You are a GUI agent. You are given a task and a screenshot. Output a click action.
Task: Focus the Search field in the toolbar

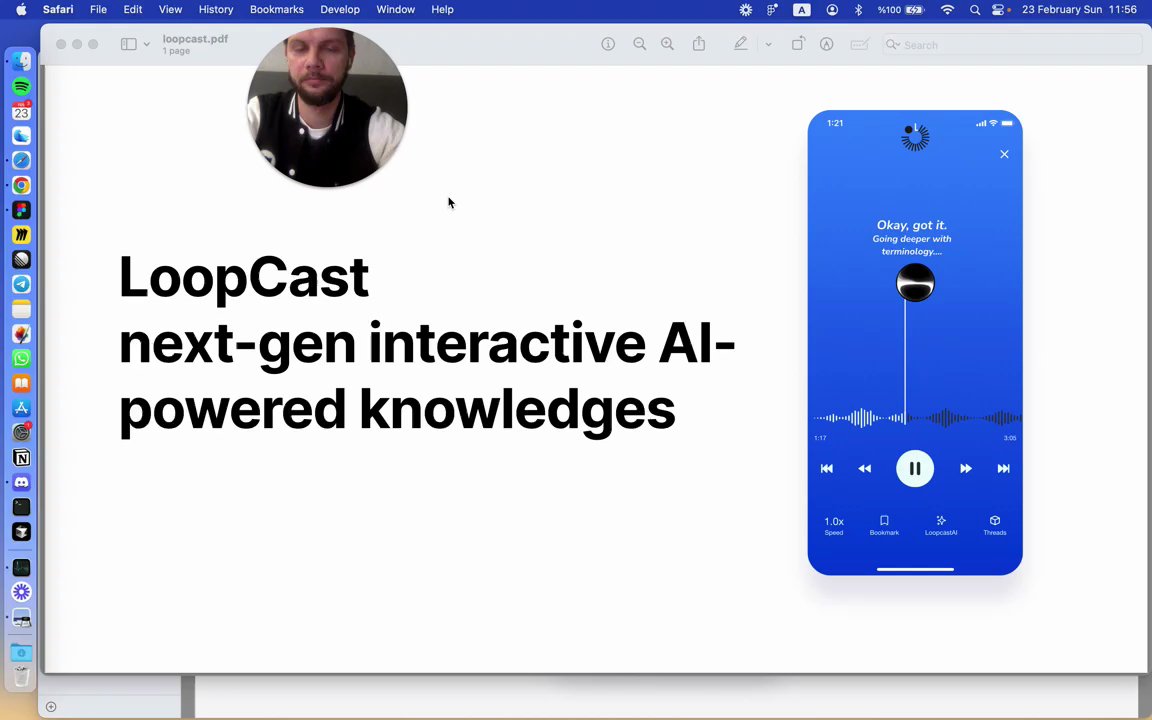click(x=1012, y=45)
